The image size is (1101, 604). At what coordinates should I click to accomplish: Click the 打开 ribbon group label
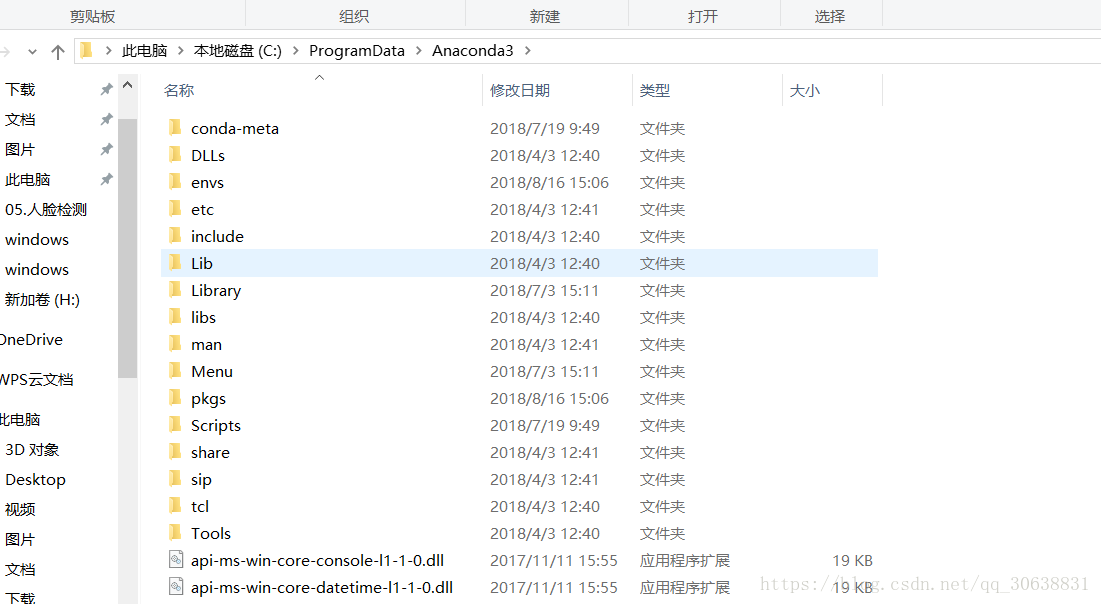(x=703, y=16)
